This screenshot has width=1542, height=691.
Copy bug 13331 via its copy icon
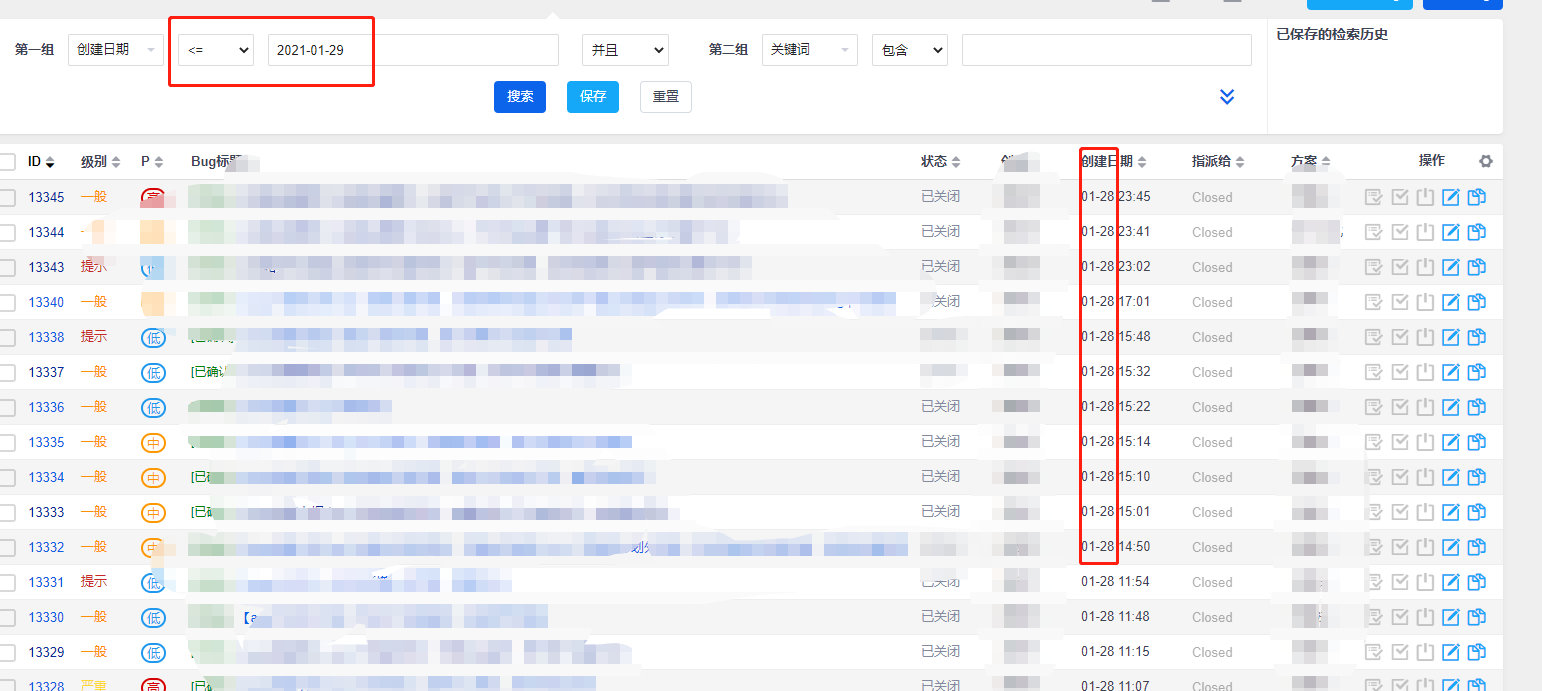(1476, 582)
